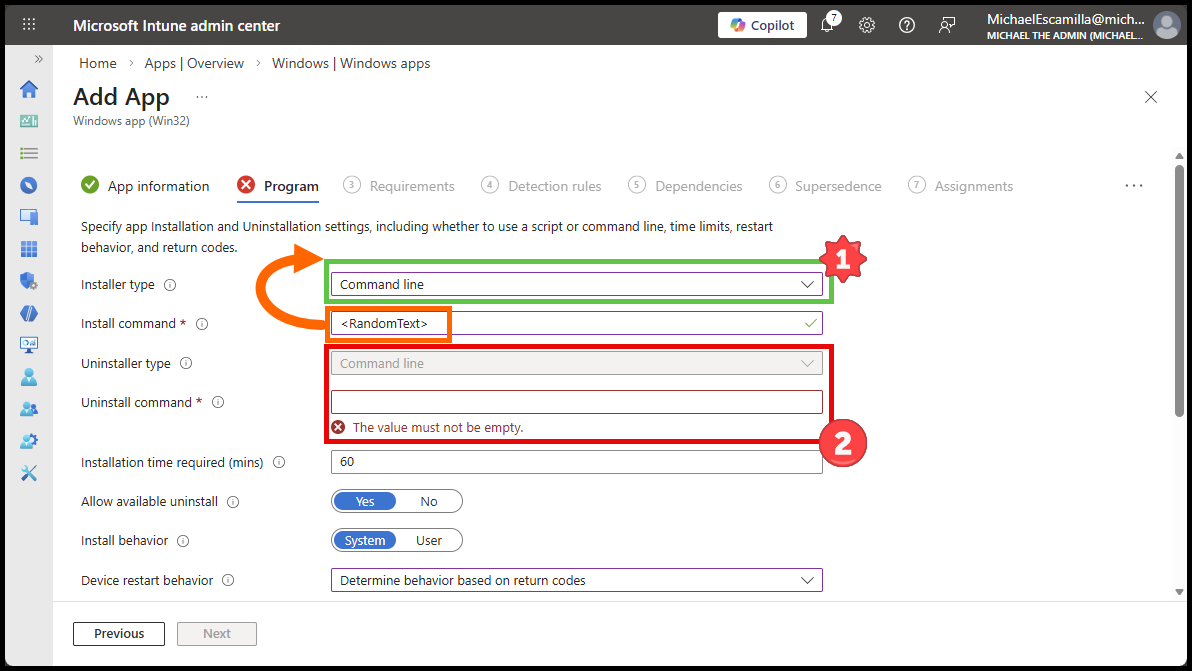Set Allow available uninstall to No
Image resolution: width=1192 pixels, height=671 pixels.
tap(428, 501)
